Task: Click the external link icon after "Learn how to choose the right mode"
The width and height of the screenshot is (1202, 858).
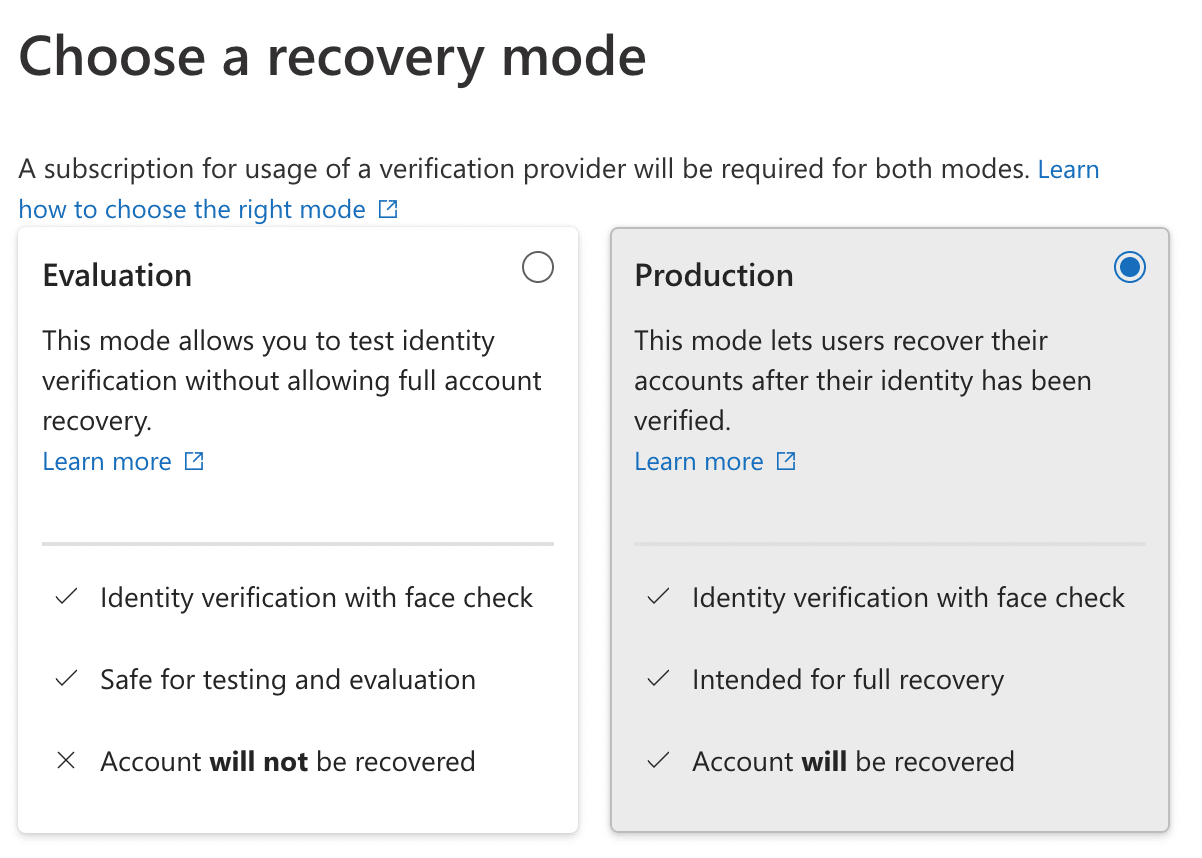Action: [388, 209]
